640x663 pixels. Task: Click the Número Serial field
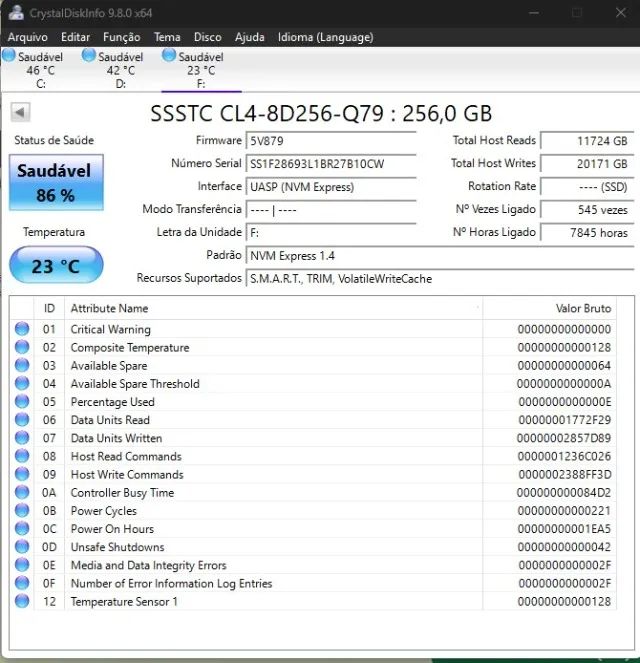tap(331, 164)
